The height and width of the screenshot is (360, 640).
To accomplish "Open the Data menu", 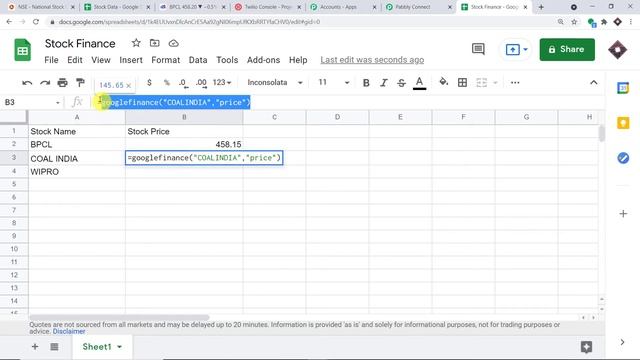I will (198, 60).
